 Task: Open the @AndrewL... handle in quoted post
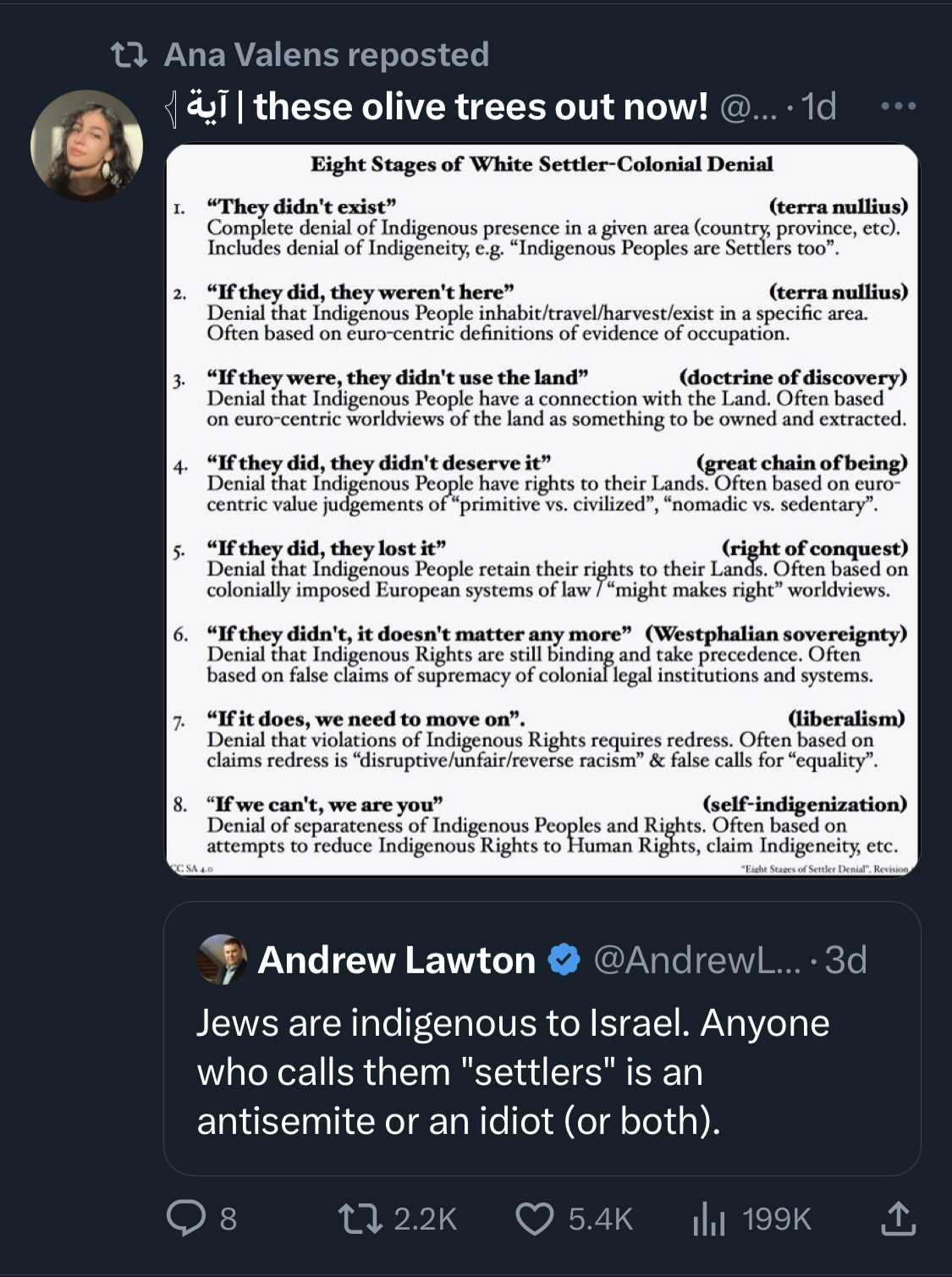tap(696, 960)
